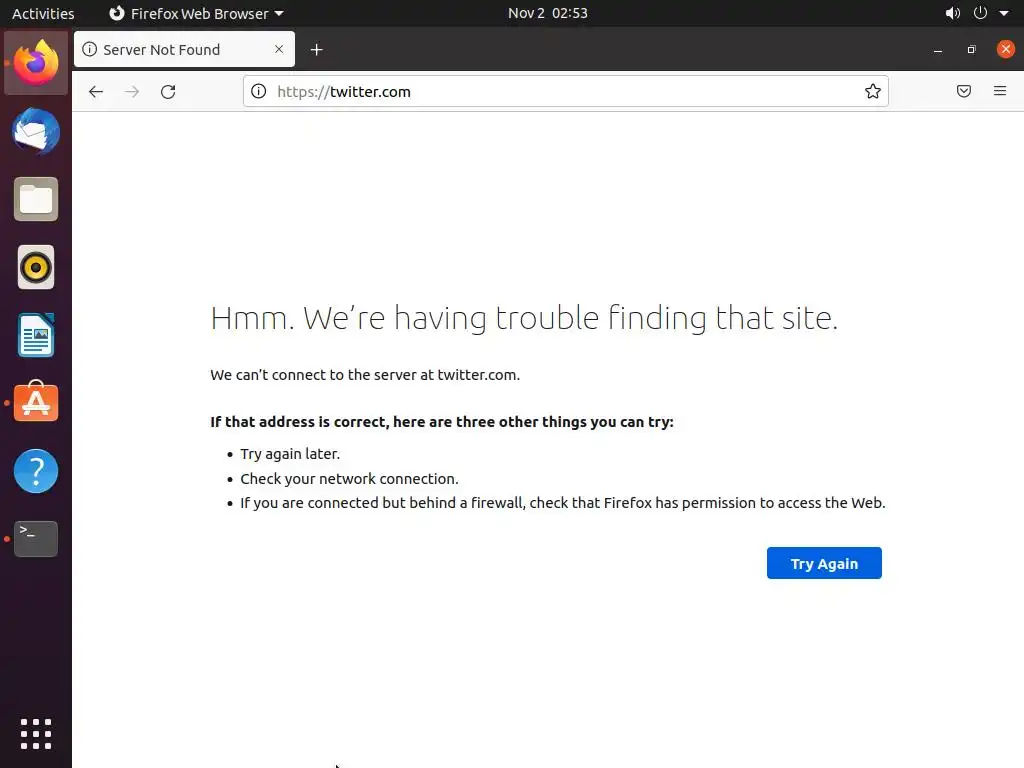1024x768 pixels.
Task: Click the forward navigation arrow
Action: coord(132,91)
